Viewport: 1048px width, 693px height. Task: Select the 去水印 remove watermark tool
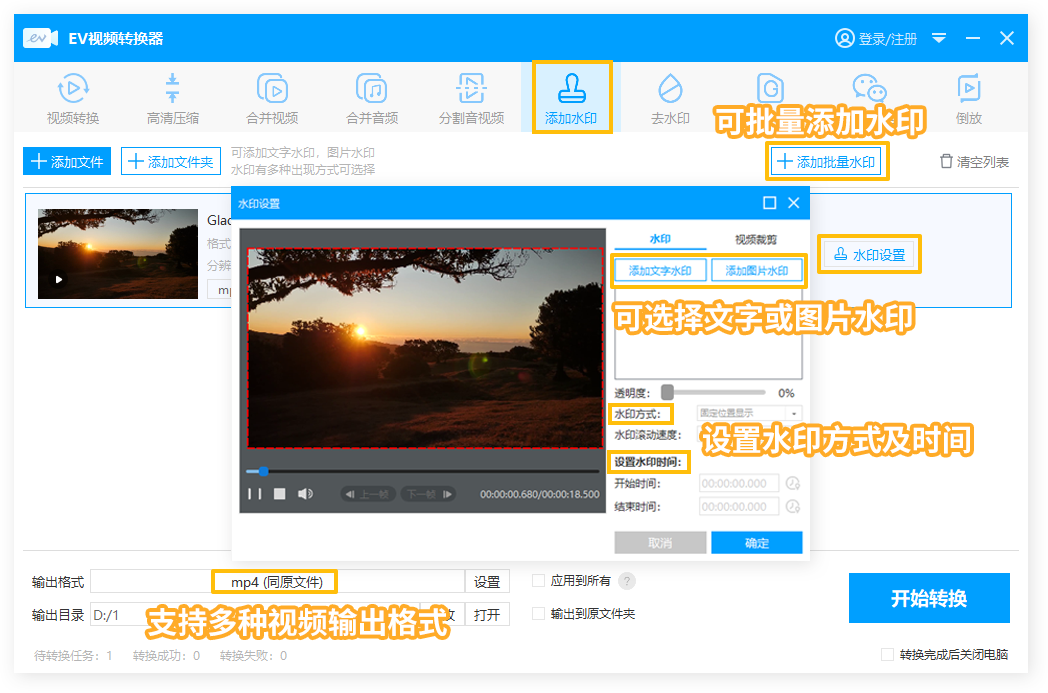(670, 98)
